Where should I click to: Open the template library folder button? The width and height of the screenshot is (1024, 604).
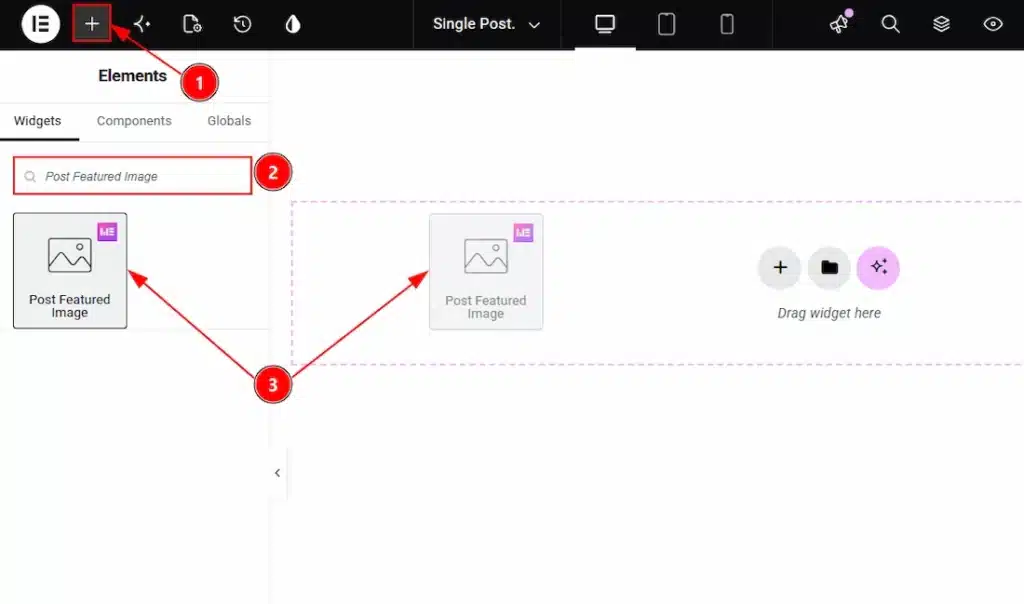click(829, 267)
